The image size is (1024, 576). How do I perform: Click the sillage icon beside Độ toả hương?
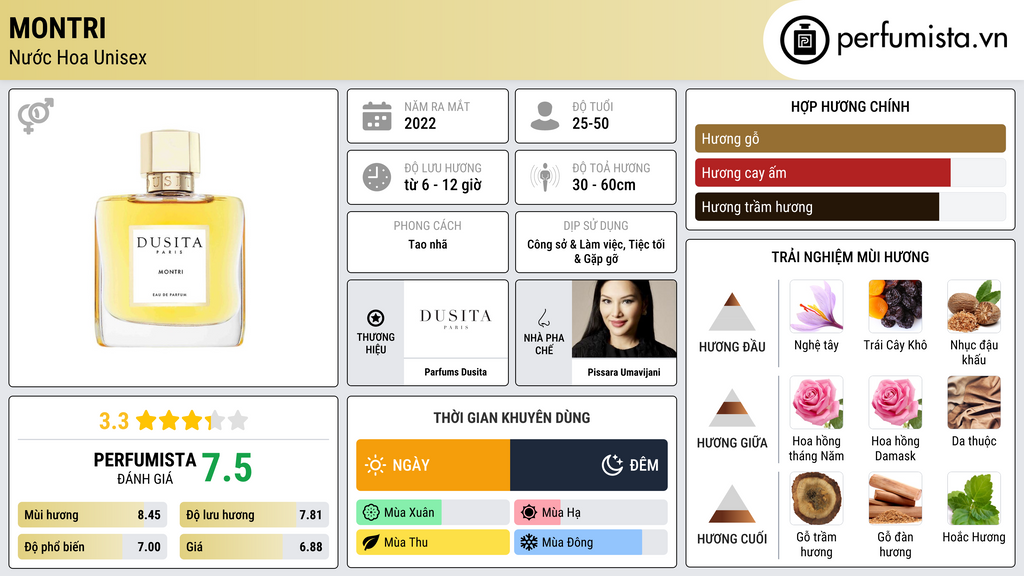(x=545, y=177)
